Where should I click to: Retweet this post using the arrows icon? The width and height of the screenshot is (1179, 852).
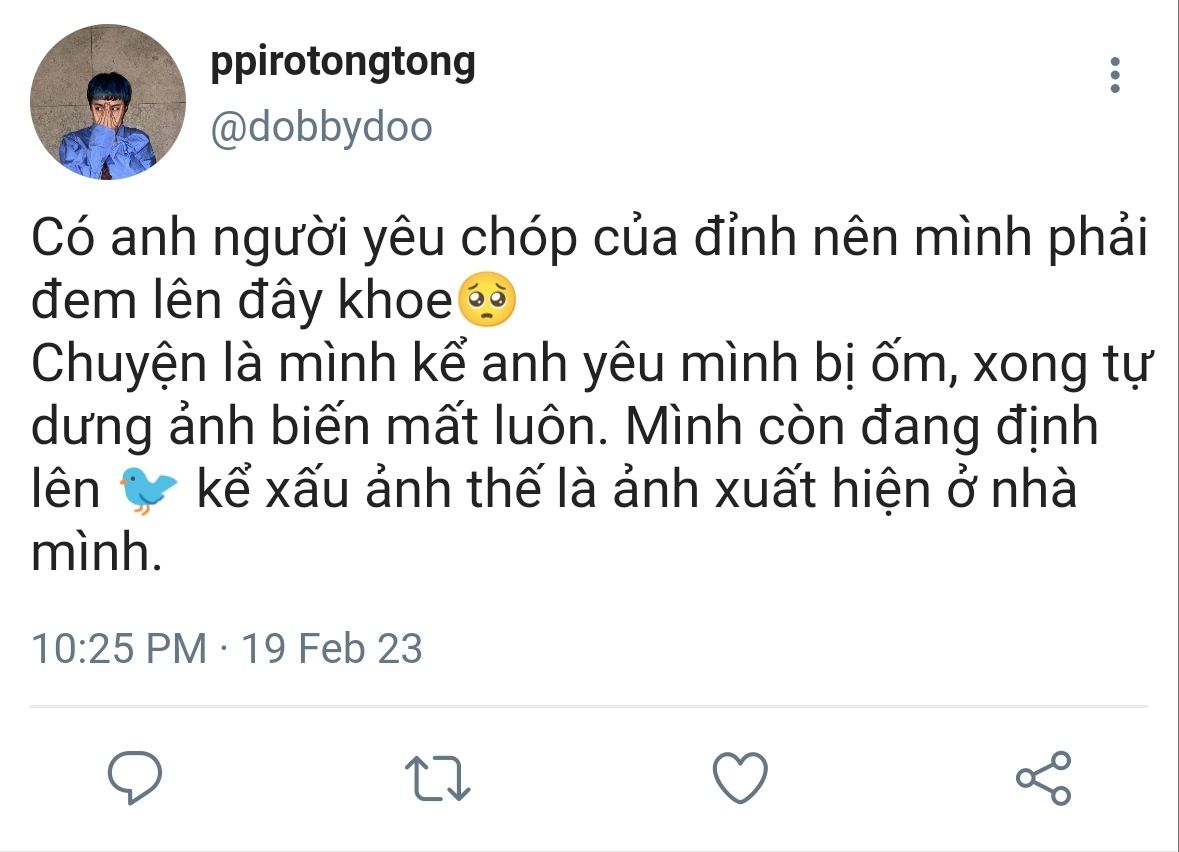[437, 777]
